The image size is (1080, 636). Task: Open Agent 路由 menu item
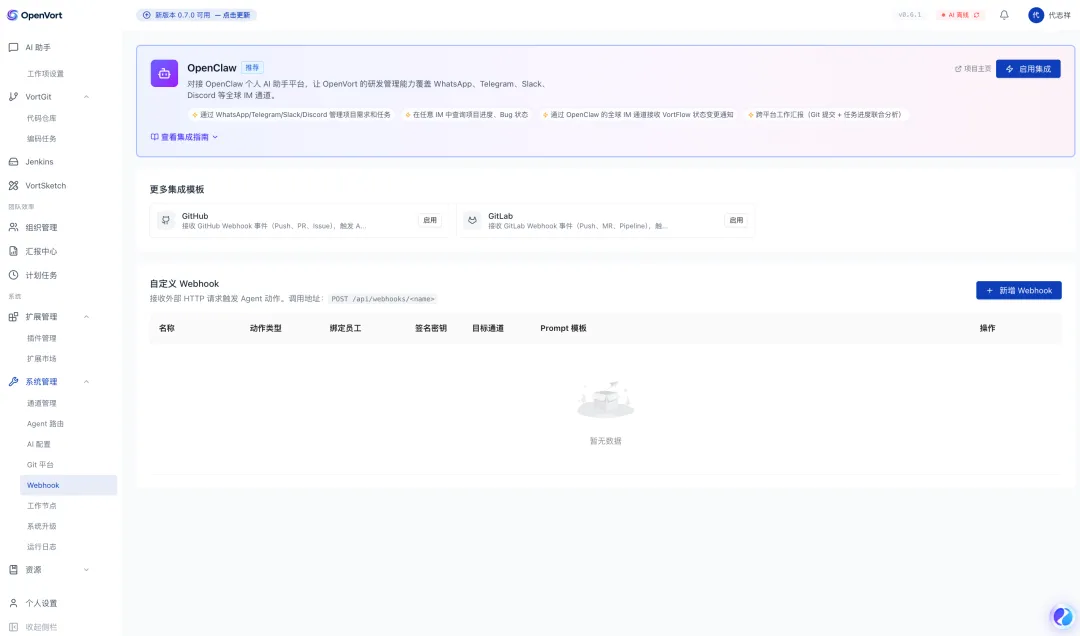pos(45,424)
